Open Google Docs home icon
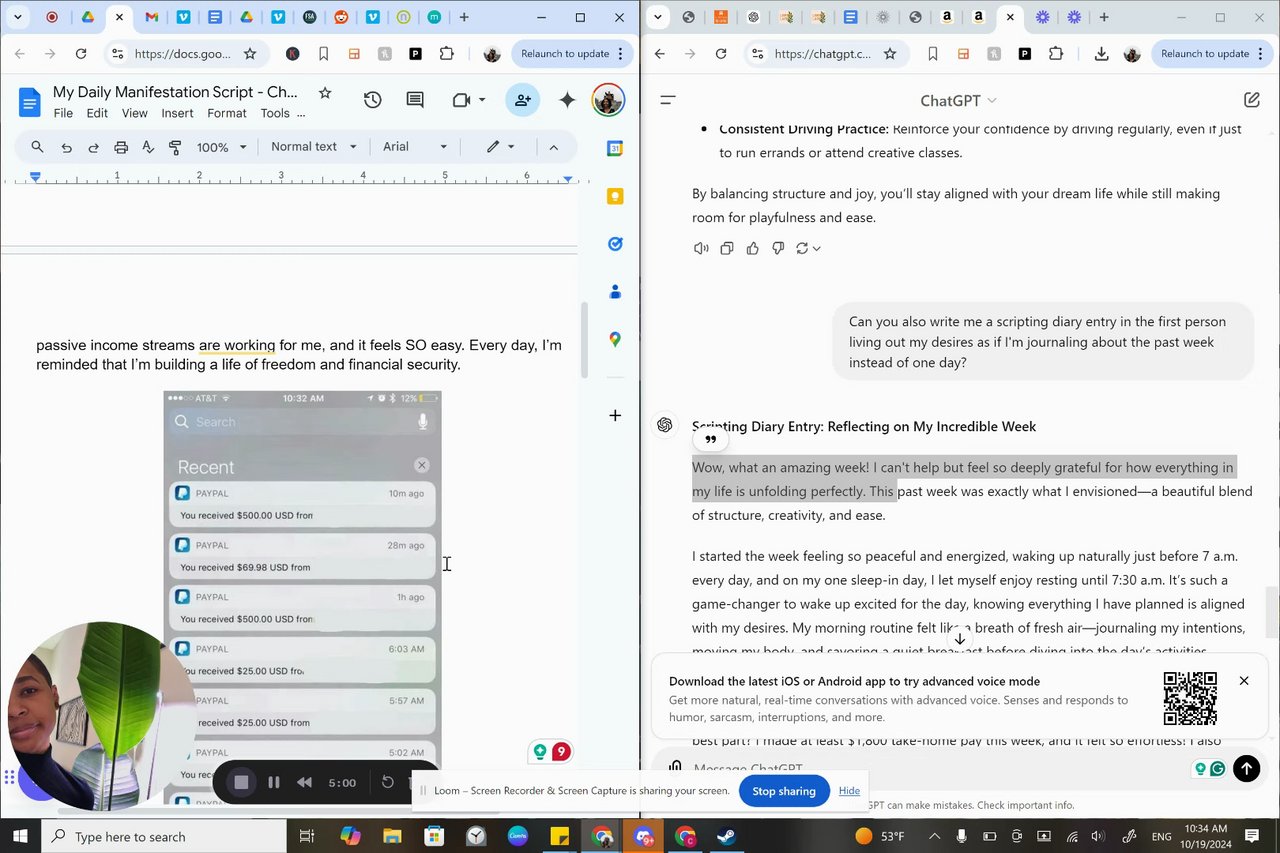1280x853 pixels. 30,102
